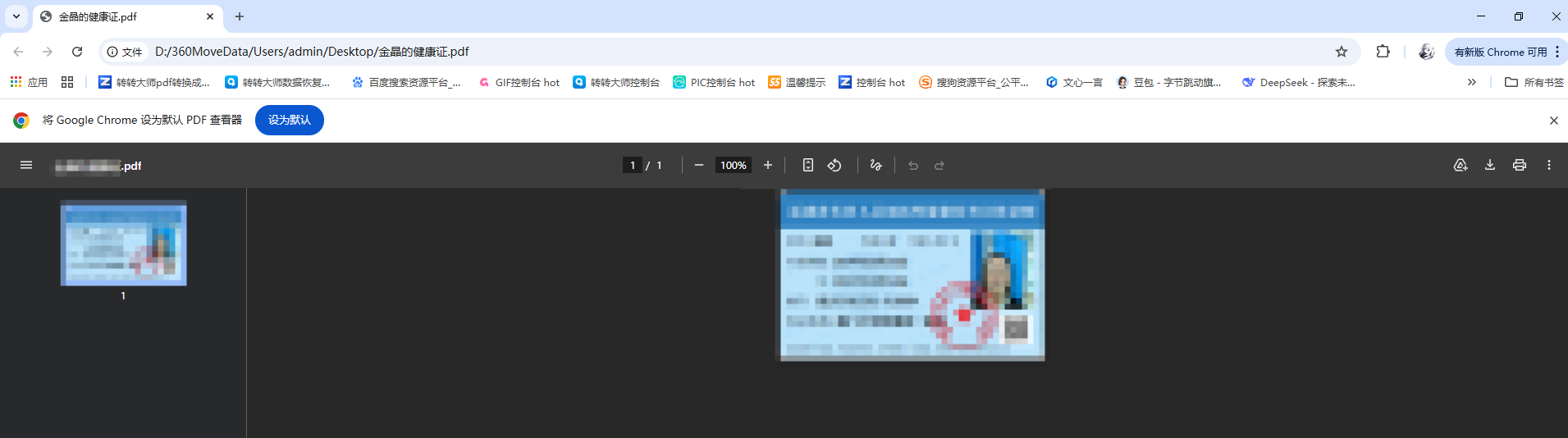Screen dimensions: 1568x438
Task: Open the 控制台 hot bookmark with Z icon
Action: (x=871, y=82)
